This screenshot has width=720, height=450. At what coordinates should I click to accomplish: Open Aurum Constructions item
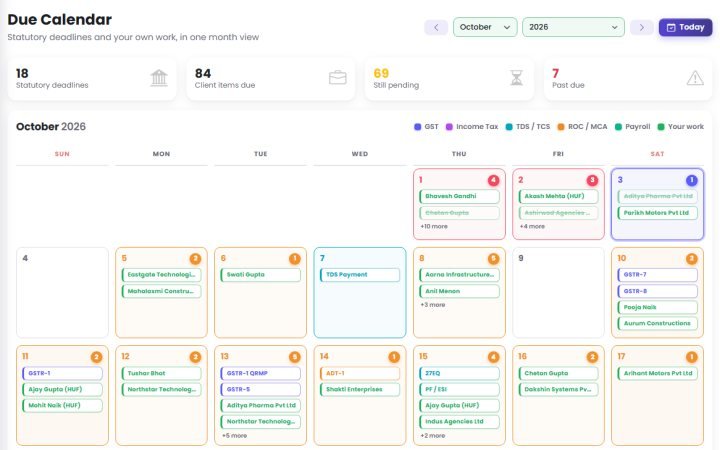[x=658, y=323]
